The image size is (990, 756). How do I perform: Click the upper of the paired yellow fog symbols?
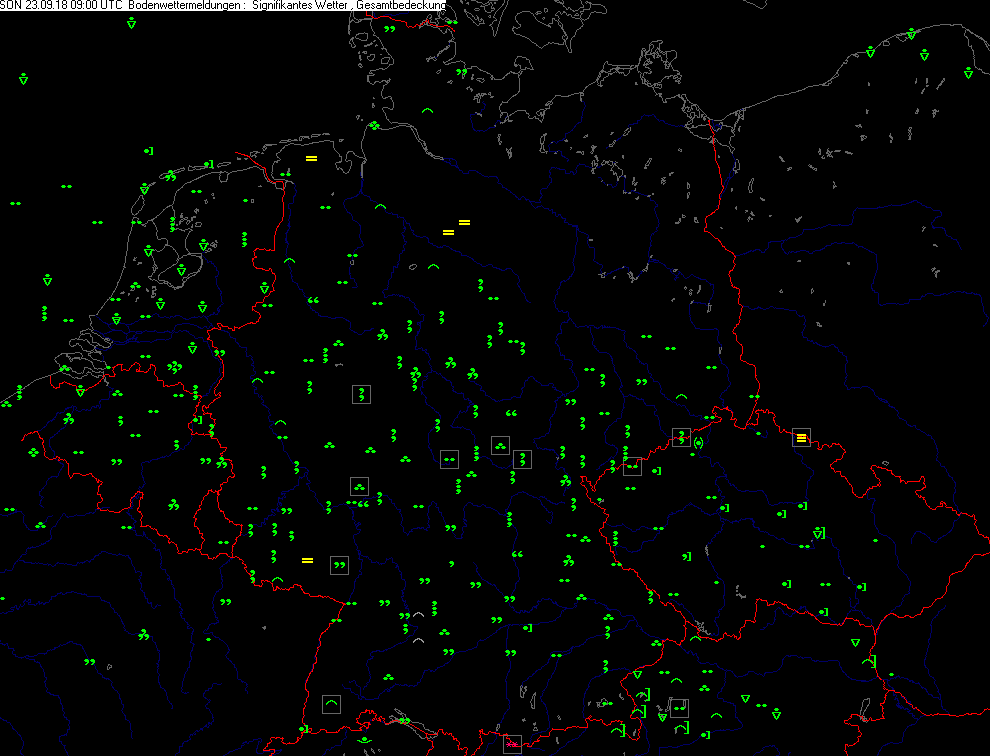click(x=464, y=222)
